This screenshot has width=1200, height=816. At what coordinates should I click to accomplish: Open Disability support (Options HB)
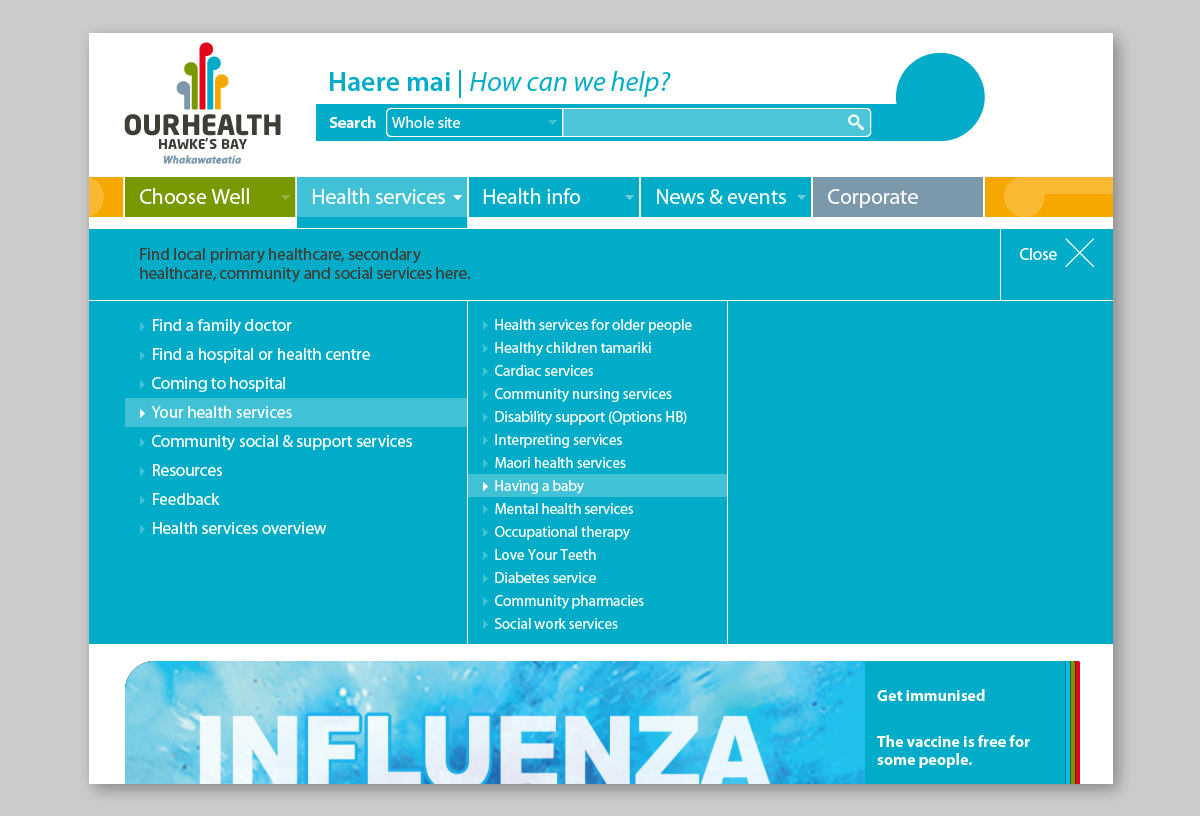[x=591, y=417]
